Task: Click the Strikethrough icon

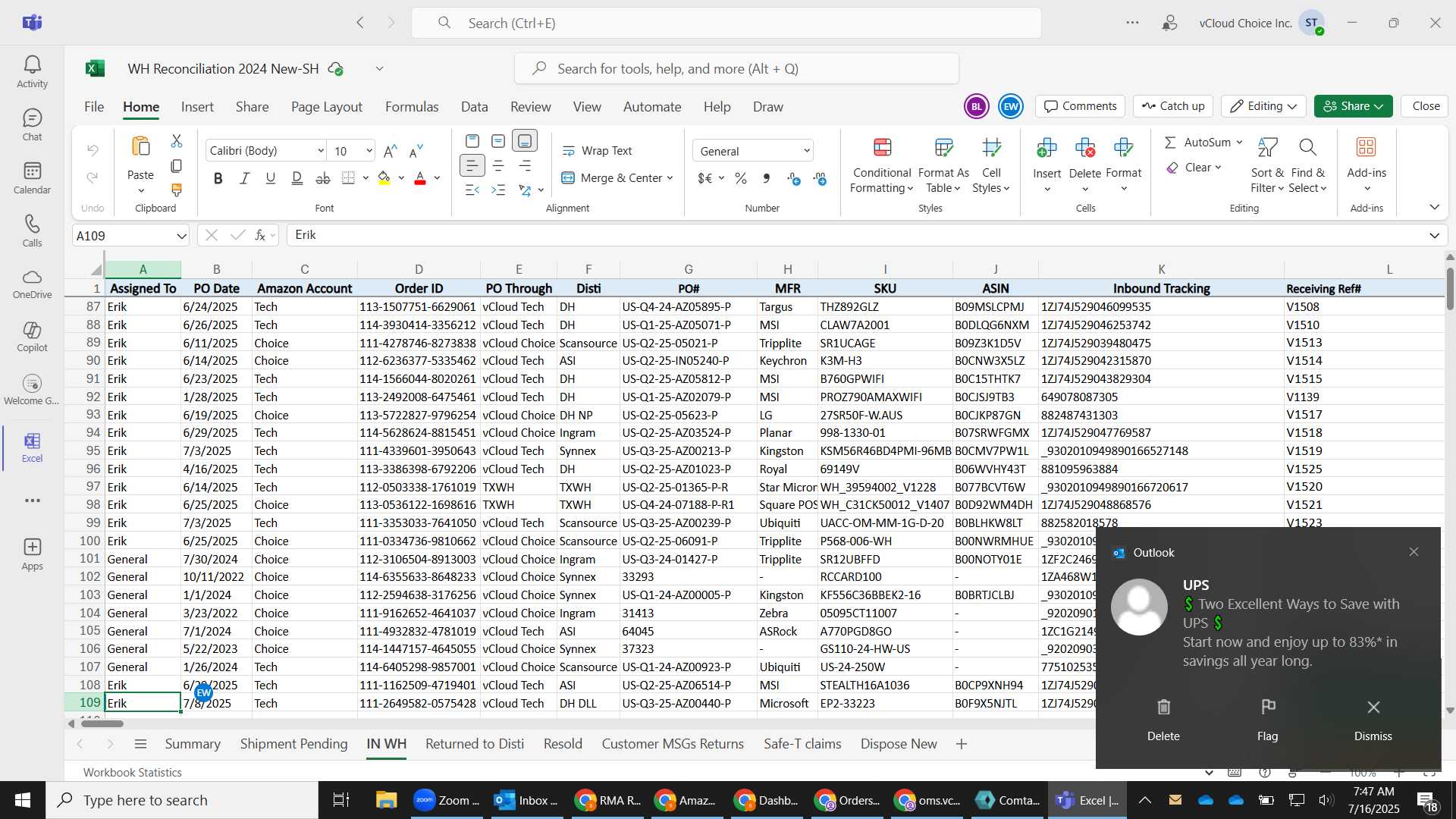Action: (323, 178)
